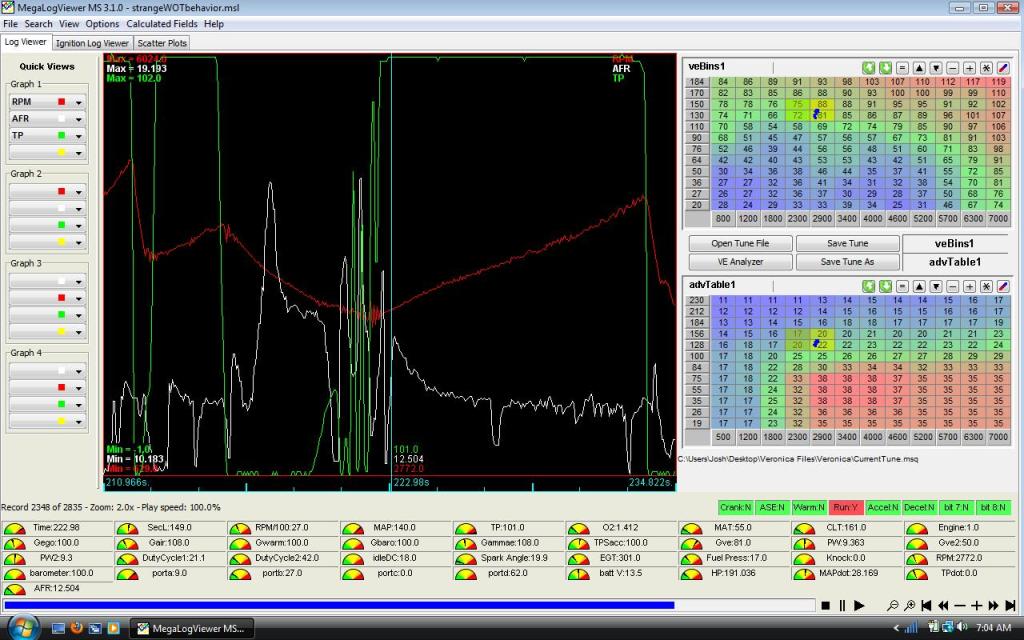This screenshot has height=640, width=1024.
Task: Click the Windows Start orb
Action: click(x=22, y=627)
